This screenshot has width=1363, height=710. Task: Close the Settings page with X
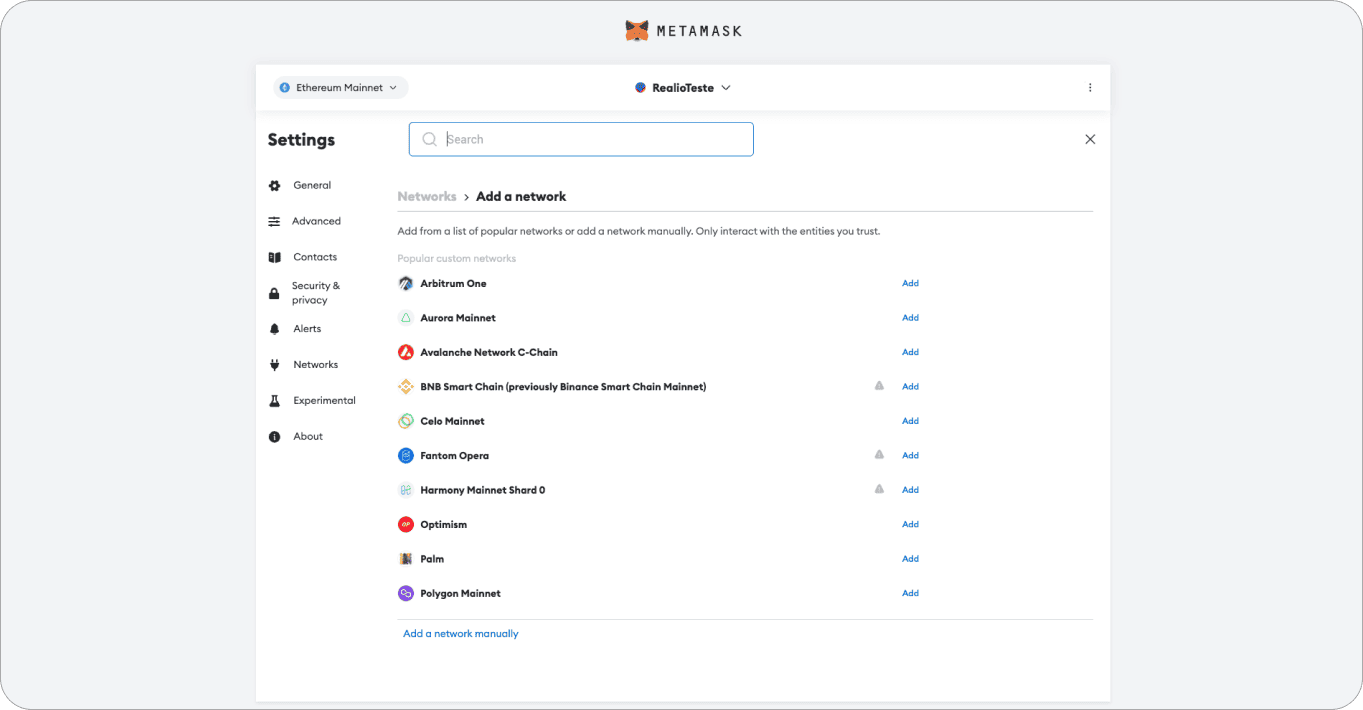tap(1090, 139)
